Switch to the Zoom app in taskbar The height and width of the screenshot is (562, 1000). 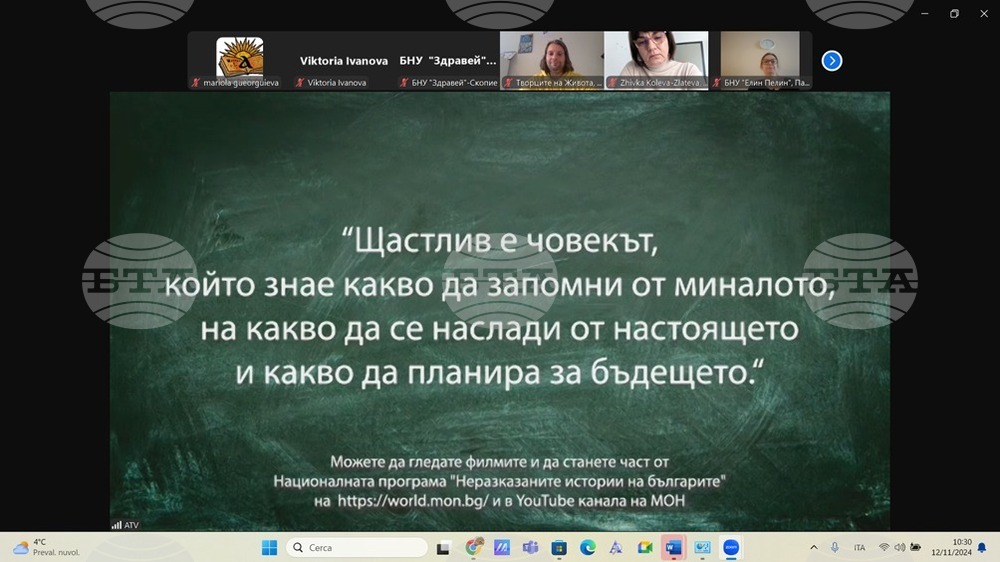(731, 547)
